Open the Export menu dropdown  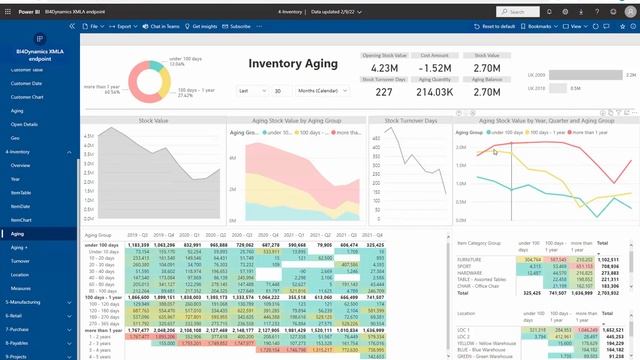coord(123,26)
